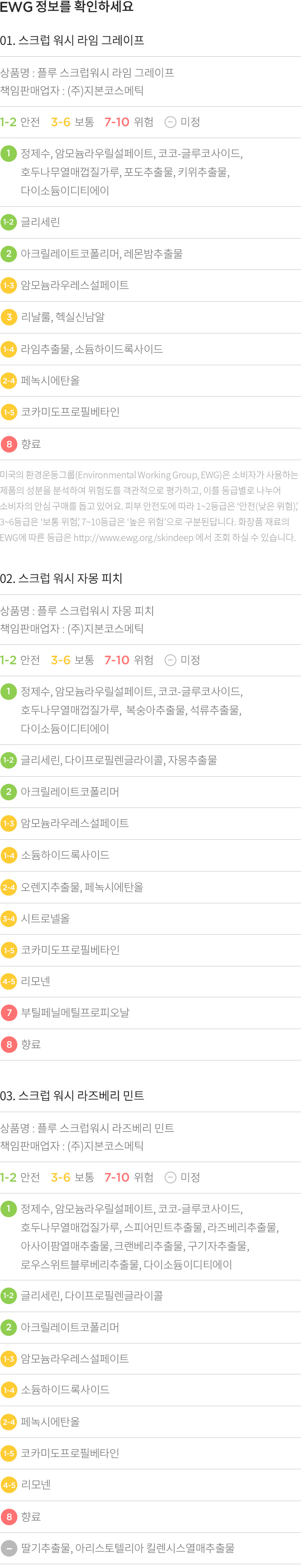Select the EWG 정보를 확인하세요 title
This screenshot has height=1568, width=301.
click(67, 7)
